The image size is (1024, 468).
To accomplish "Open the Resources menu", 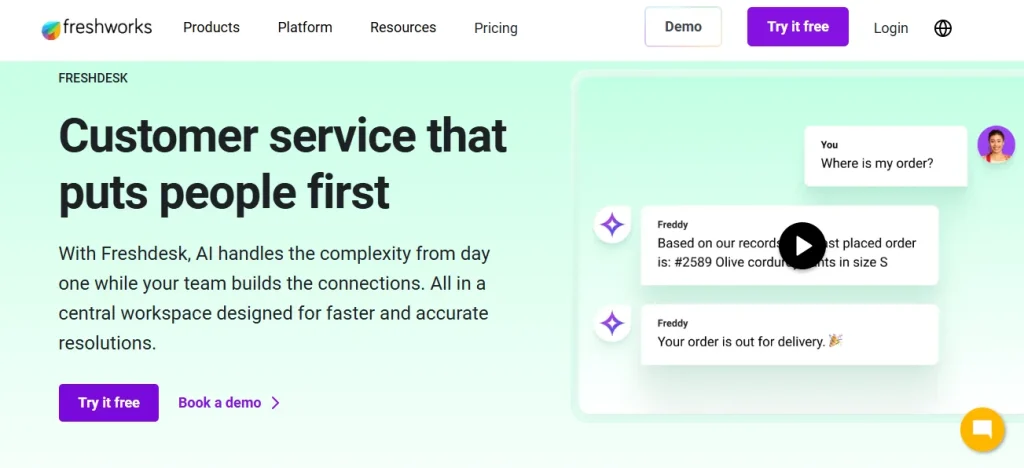I will [403, 27].
